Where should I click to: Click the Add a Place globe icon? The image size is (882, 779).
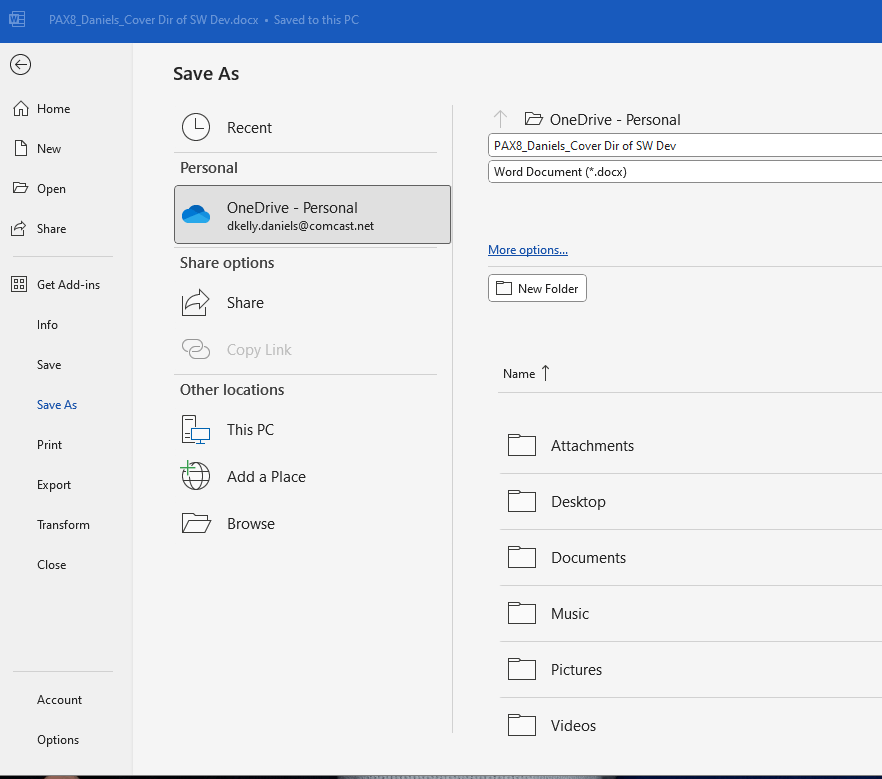click(x=195, y=476)
